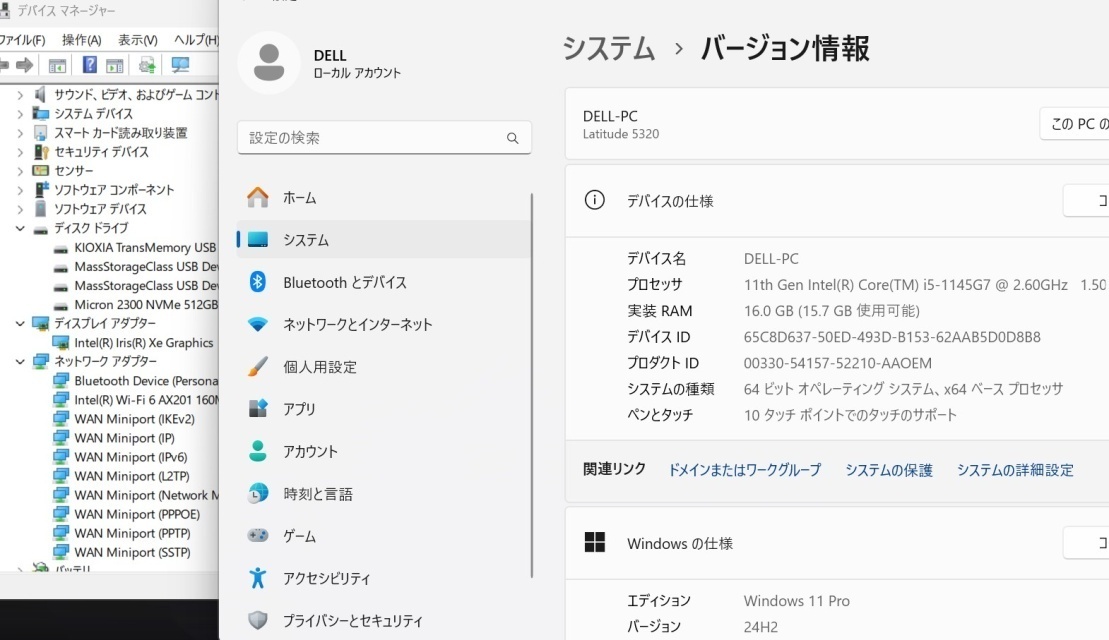Click the Bluetooth Device network adapter icon
Viewport: 1109px width, 640px height.
61,380
